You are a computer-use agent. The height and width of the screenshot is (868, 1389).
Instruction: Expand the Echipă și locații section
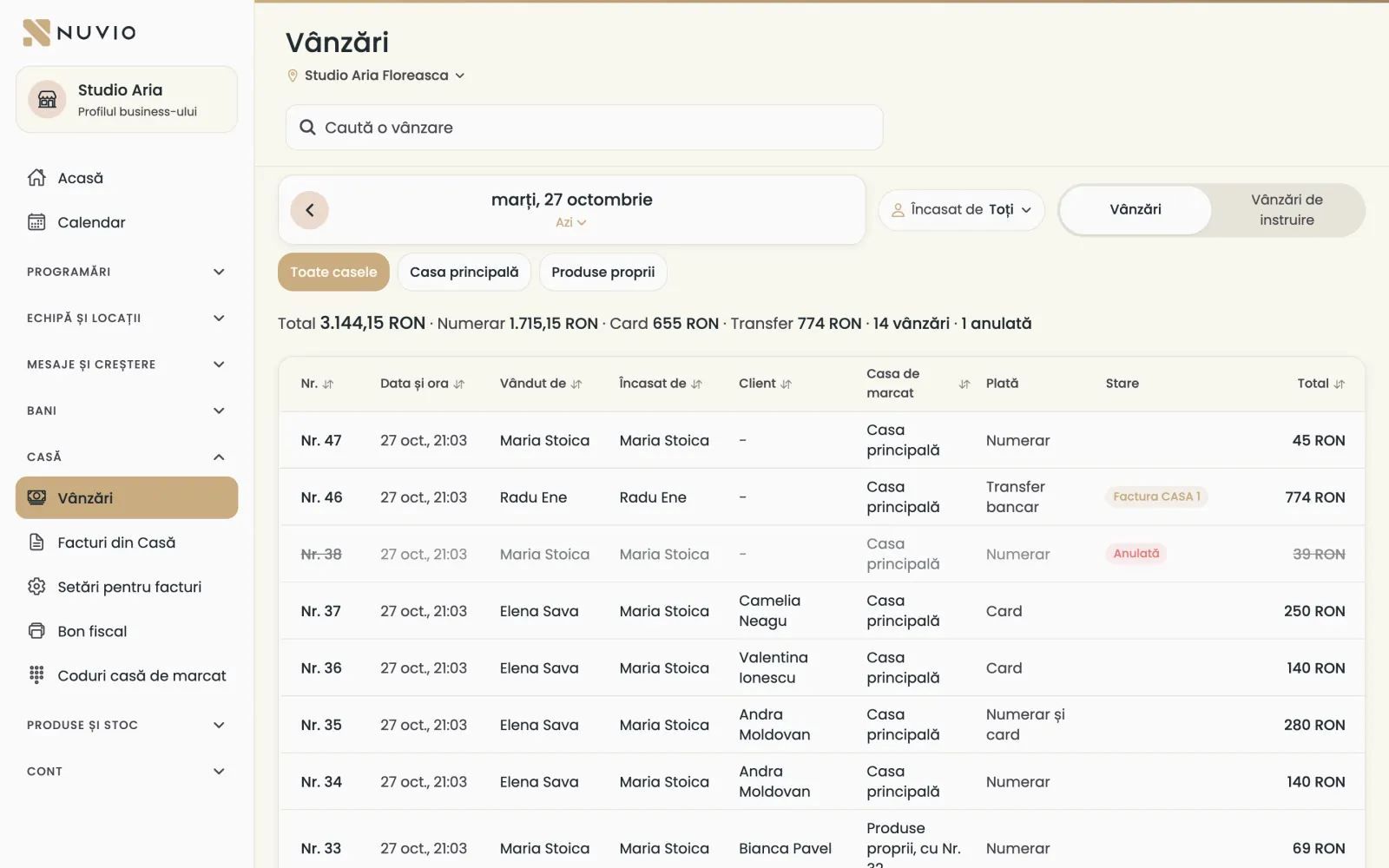(127, 318)
